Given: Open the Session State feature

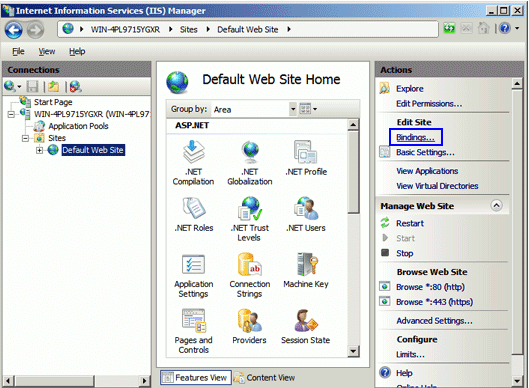Looking at the screenshot, I should pyautogui.click(x=306, y=326).
